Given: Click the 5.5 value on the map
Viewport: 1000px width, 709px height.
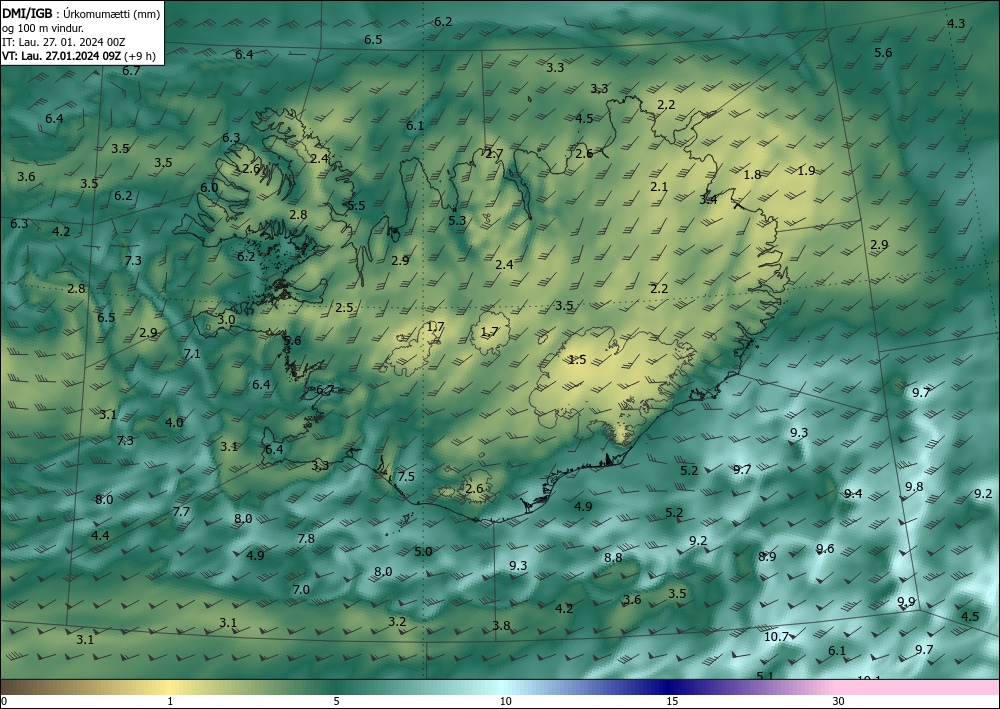Looking at the screenshot, I should point(356,205).
